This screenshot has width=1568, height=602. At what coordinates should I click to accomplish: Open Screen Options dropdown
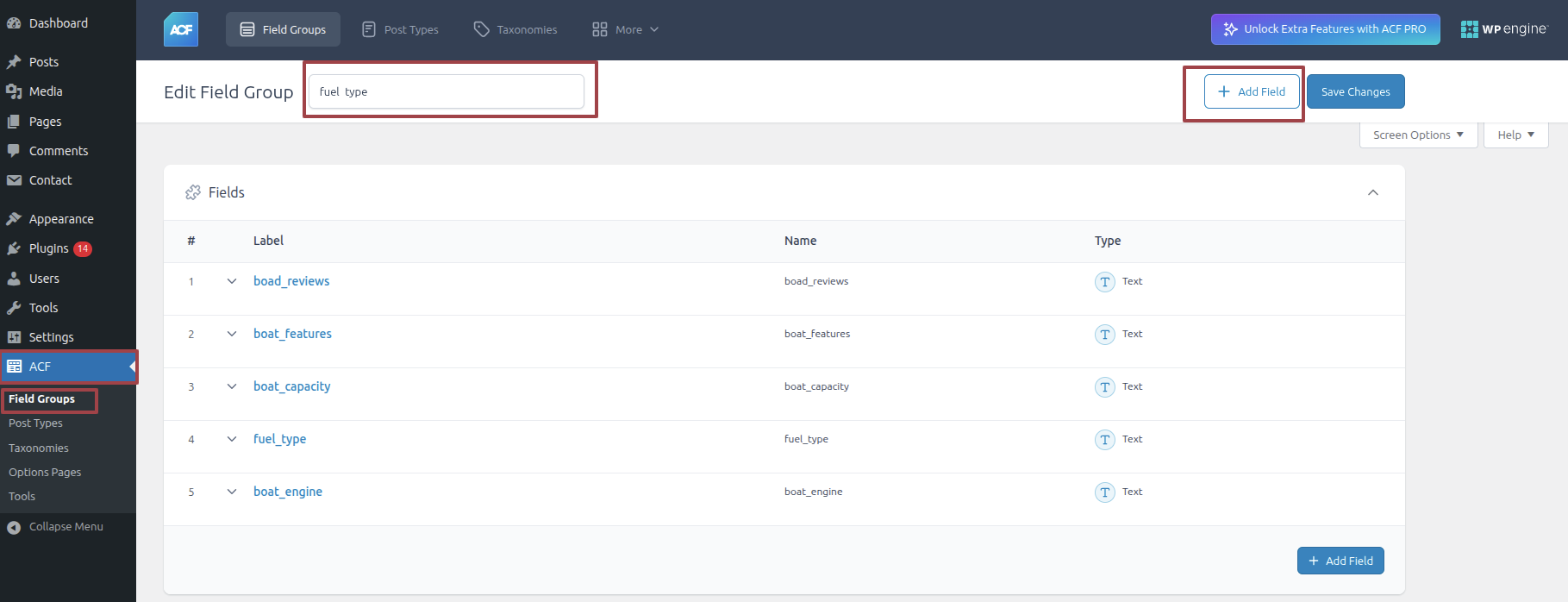(1418, 135)
